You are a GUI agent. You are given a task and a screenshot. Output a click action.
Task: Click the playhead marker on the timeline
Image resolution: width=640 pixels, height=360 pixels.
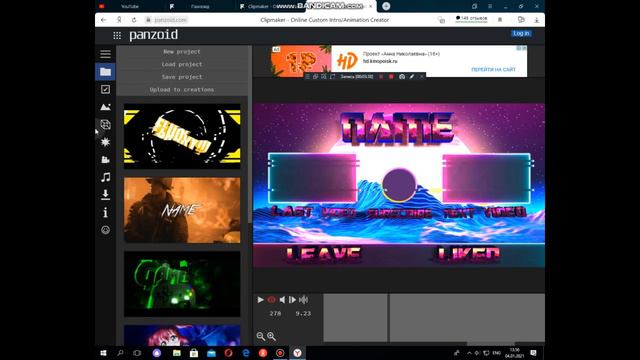(388, 318)
